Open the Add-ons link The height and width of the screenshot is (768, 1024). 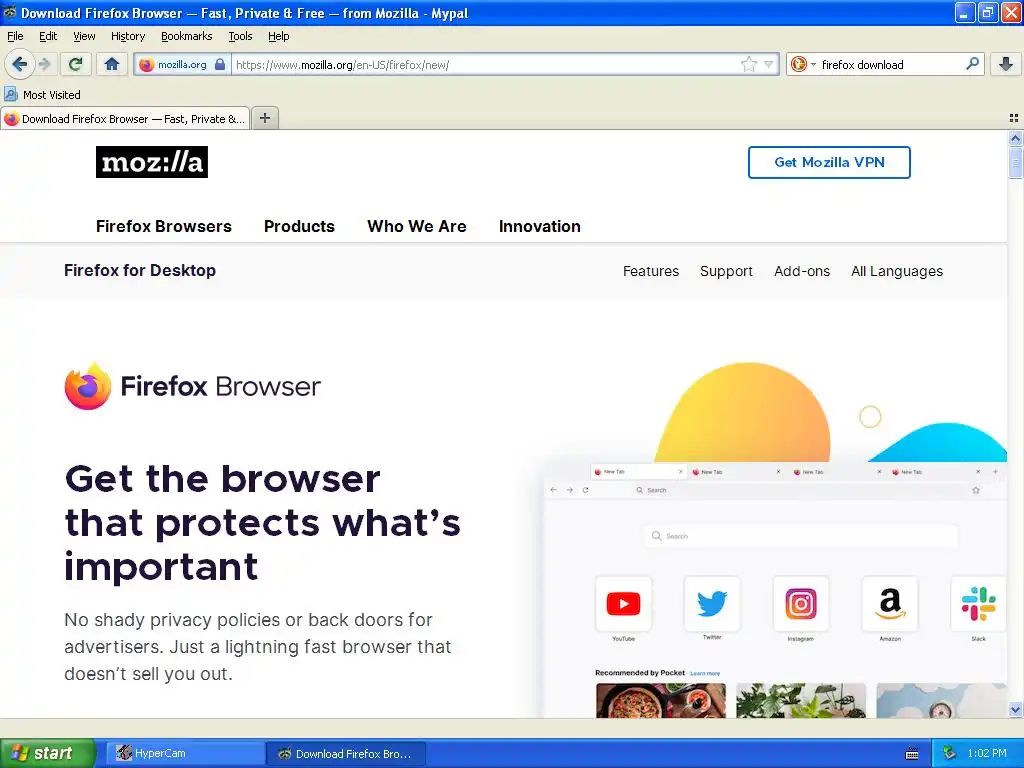(802, 271)
